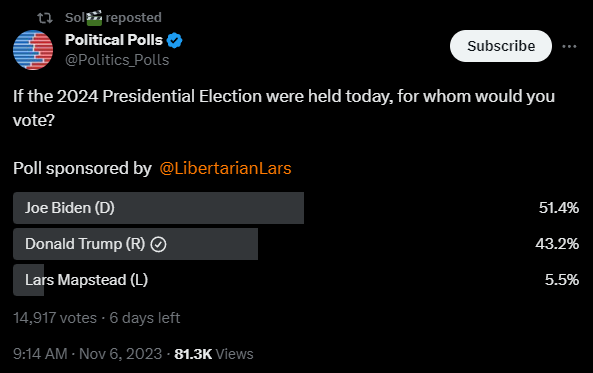
Task: Open the 9:14 AM Nov 6, 2023 timestamp
Action: point(87,354)
